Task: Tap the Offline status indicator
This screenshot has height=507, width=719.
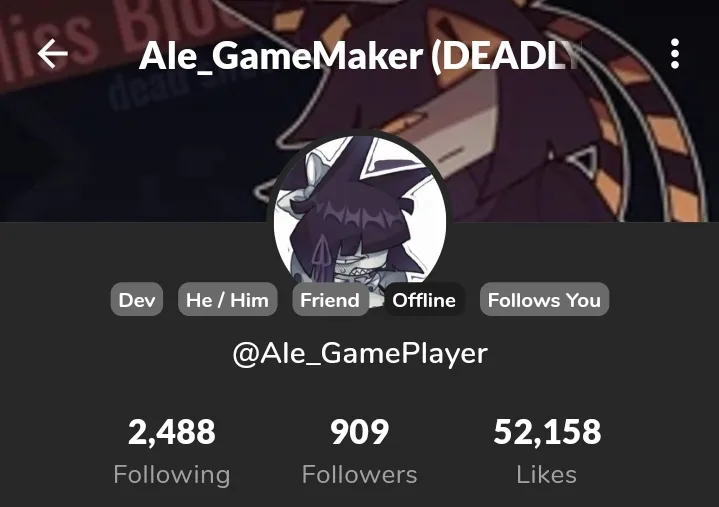Action: click(x=424, y=300)
